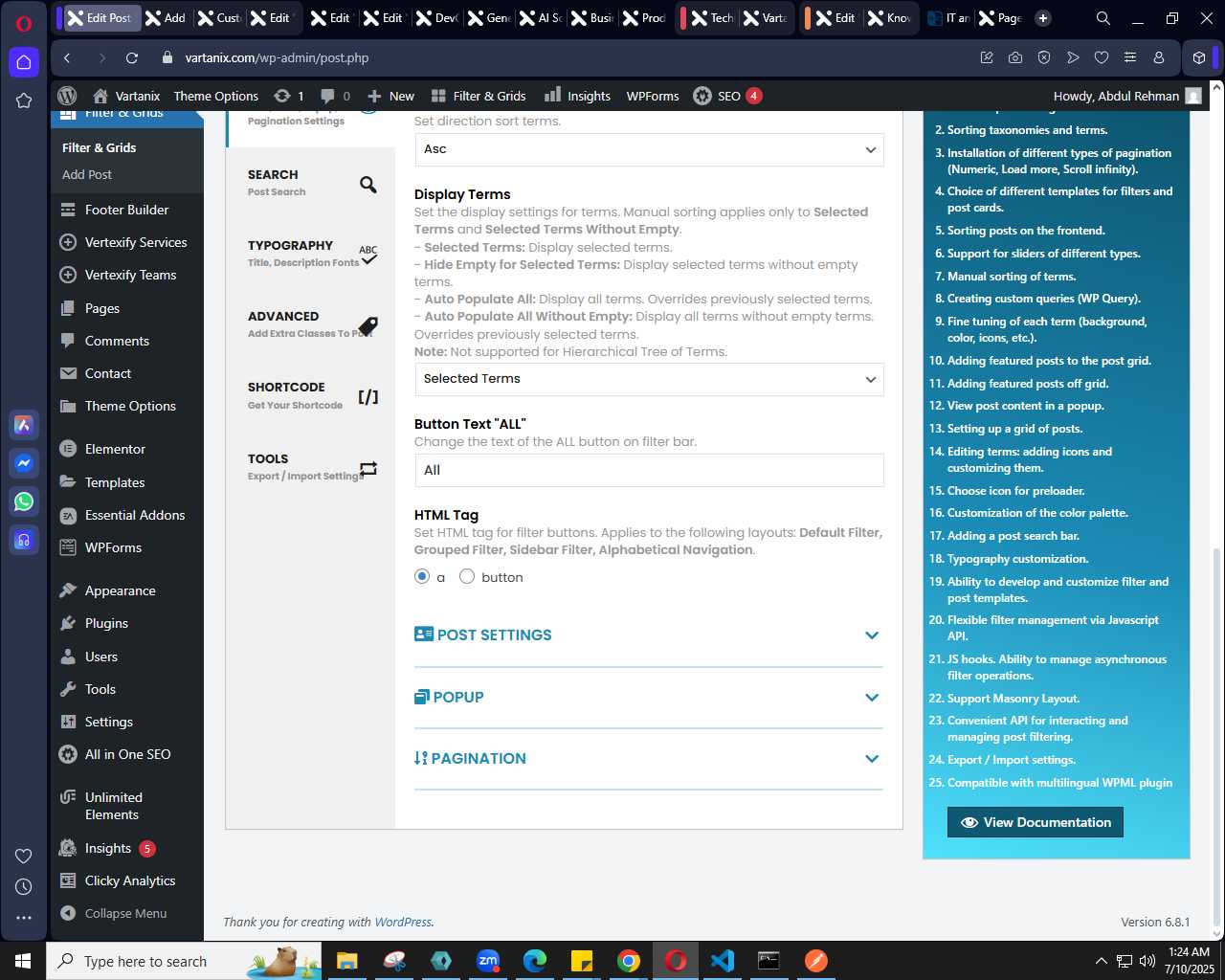
Task: Click the Shortcode brackets icon
Action: 368,397
